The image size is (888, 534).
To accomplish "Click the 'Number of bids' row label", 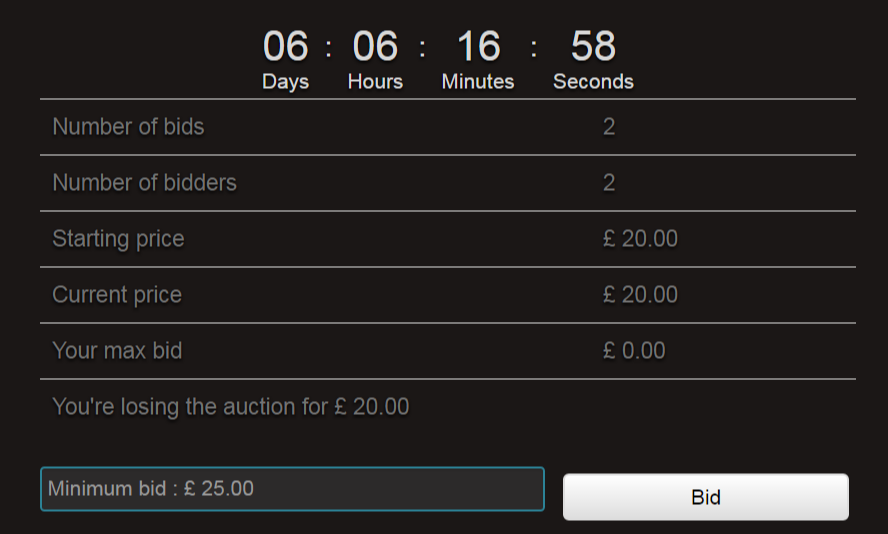I will (x=128, y=127).
